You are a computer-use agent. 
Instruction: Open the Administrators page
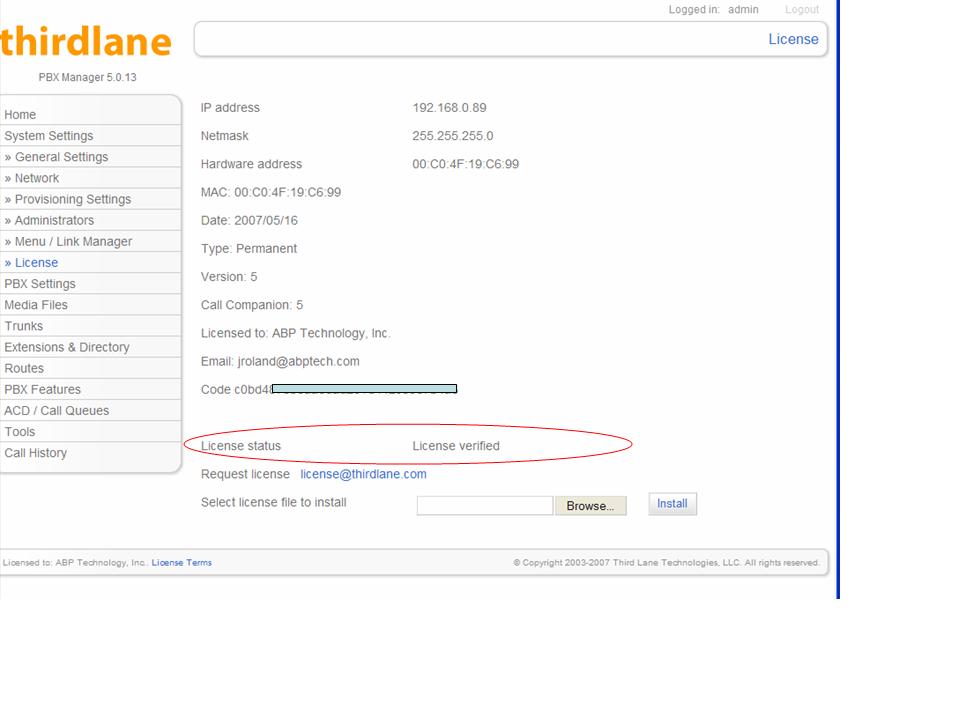pos(50,220)
